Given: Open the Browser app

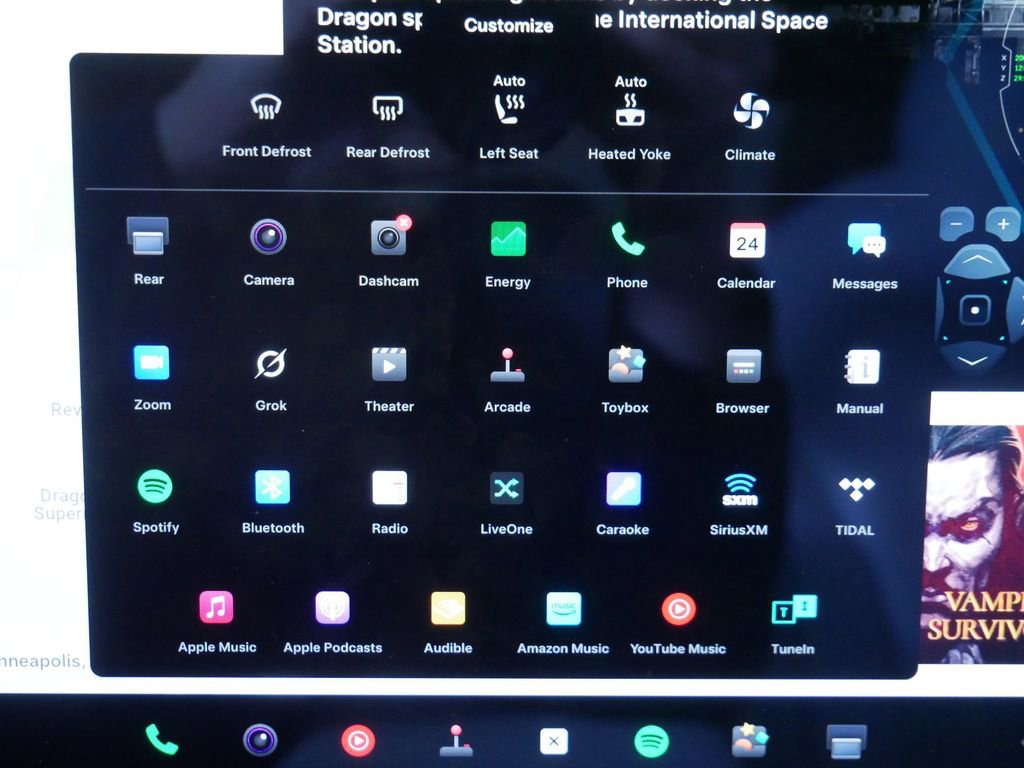Looking at the screenshot, I should (x=743, y=381).
